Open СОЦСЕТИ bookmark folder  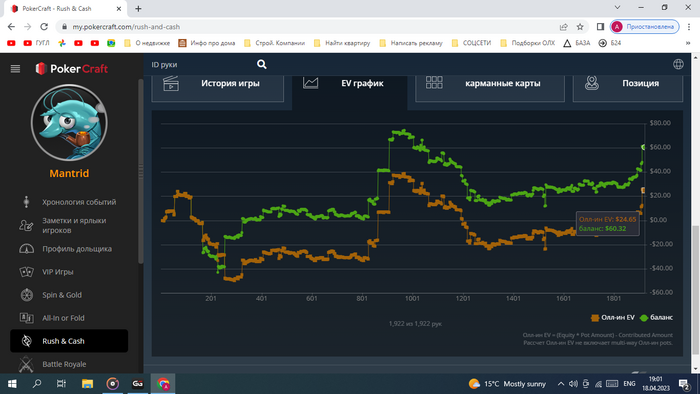(471, 43)
